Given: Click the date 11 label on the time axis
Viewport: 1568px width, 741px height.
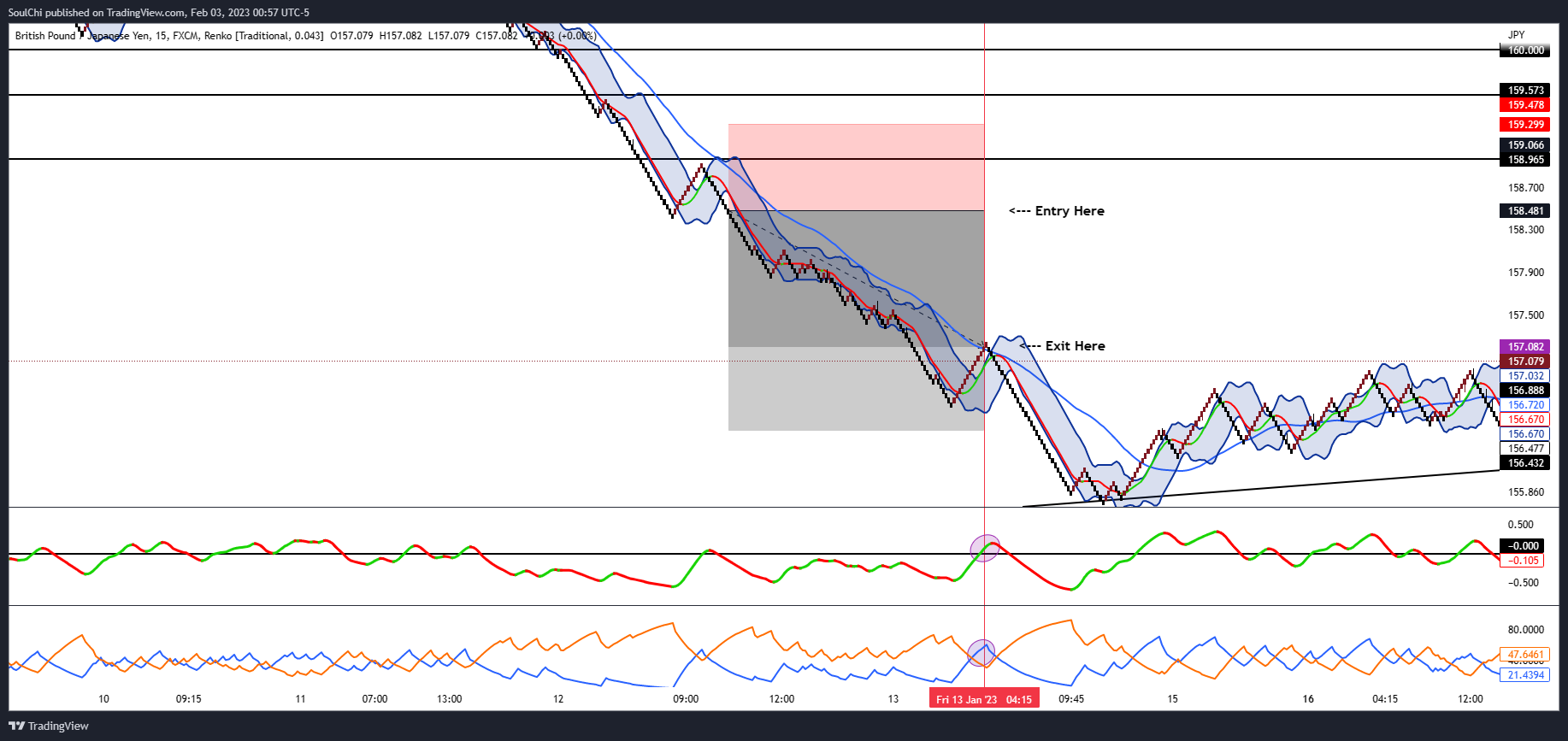Looking at the screenshot, I should pyautogui.click(x=300, y=699).
